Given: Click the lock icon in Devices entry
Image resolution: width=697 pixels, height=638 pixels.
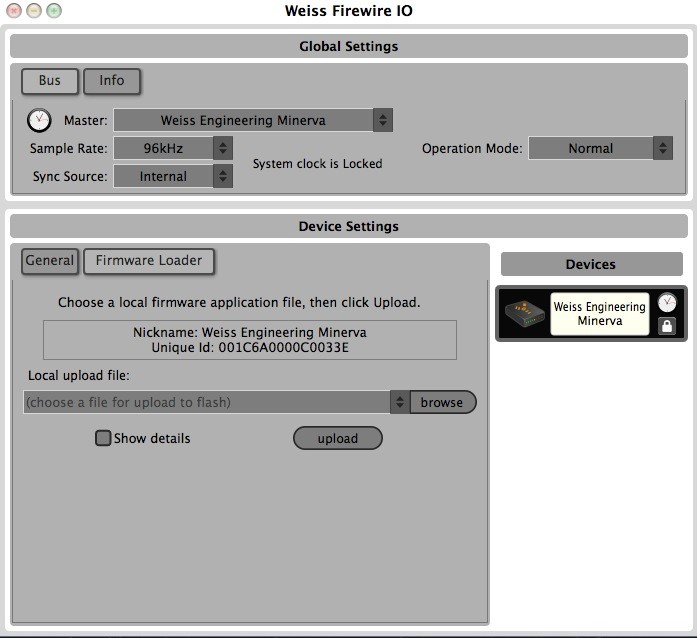Looking at the screenshot, I should tap(667, 326).
